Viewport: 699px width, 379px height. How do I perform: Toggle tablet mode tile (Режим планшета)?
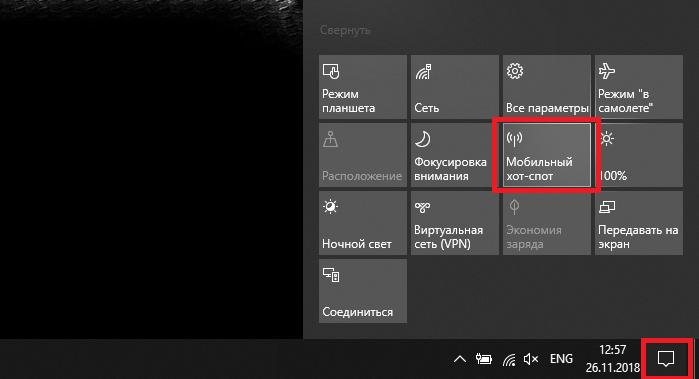point(363,87)
